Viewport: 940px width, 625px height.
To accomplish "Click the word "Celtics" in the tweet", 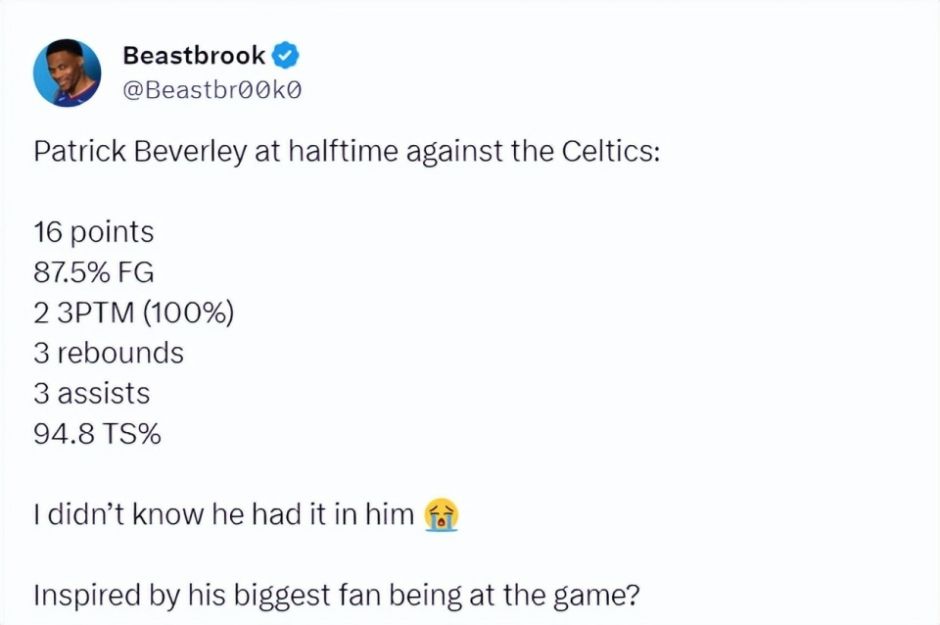I will click(x=605, y=153).
